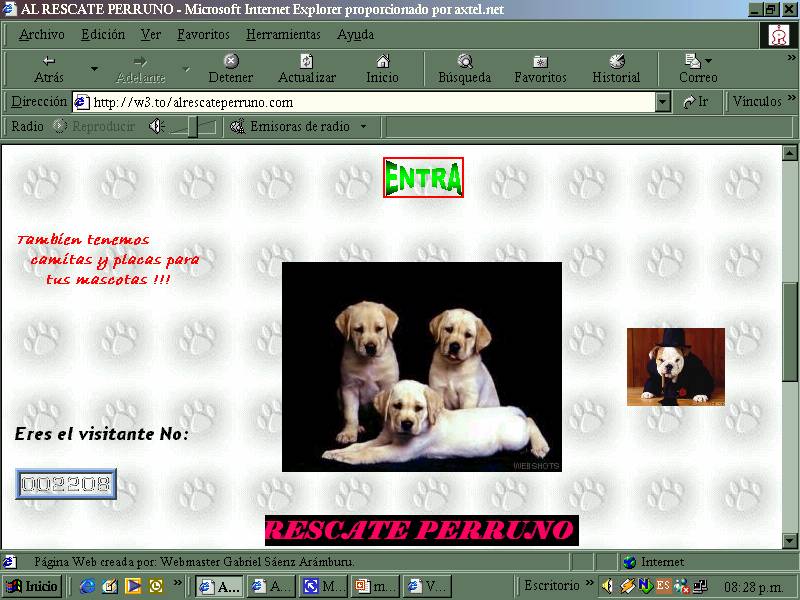800x600 pixels.
Task: Launch Internet Explorer from quick launch
Action: [88, 586]
